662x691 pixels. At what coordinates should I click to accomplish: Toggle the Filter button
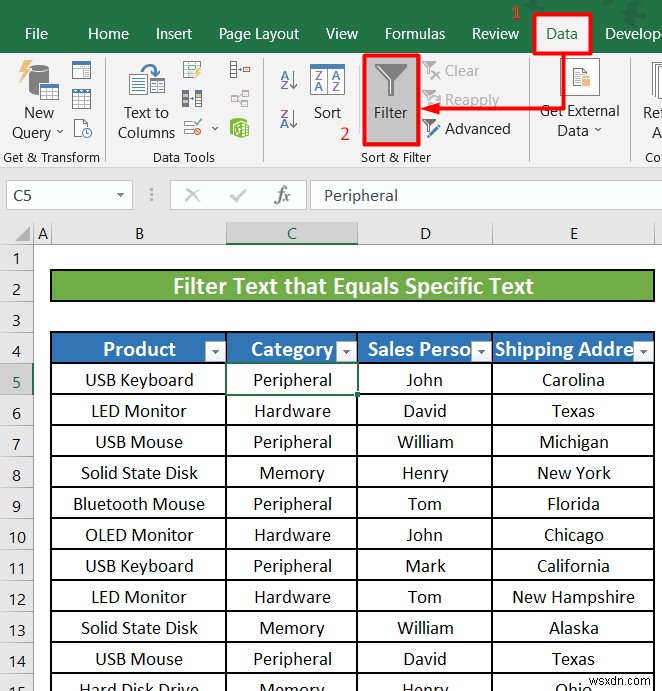tap(391, 100)
